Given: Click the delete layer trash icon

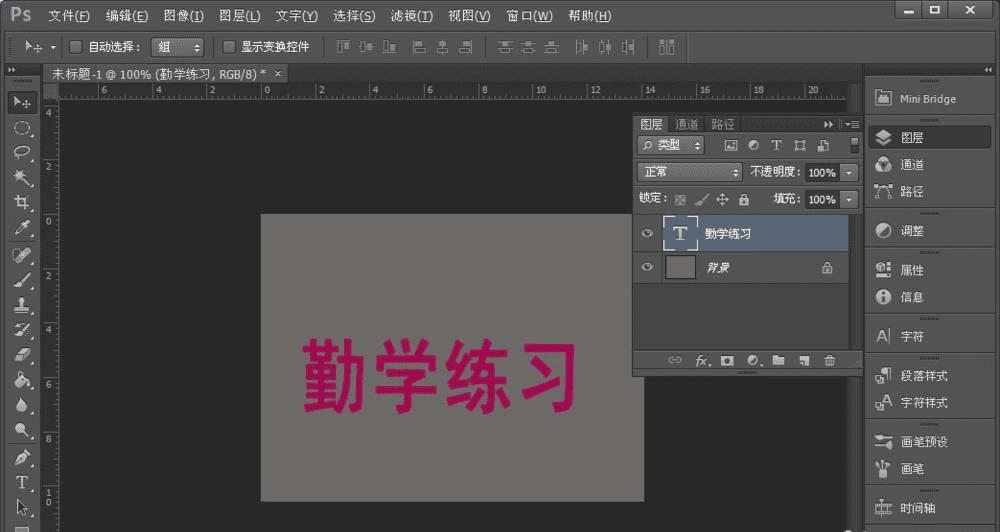Looking at the screenshot, I should [x=829, y=360].
